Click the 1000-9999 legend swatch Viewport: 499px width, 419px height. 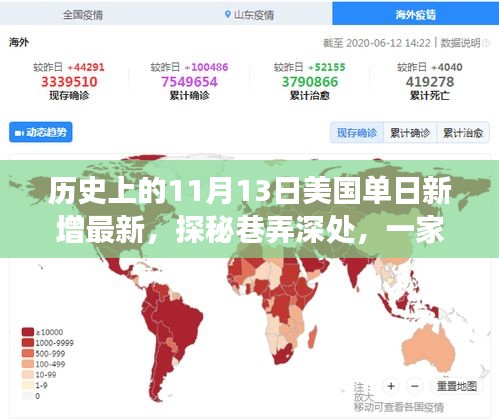[x=28, y=343]
